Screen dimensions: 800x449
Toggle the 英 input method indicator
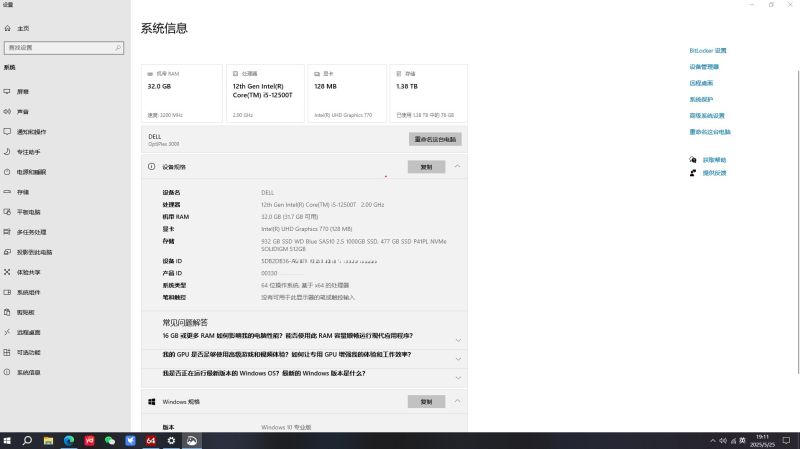coord(742,440)
